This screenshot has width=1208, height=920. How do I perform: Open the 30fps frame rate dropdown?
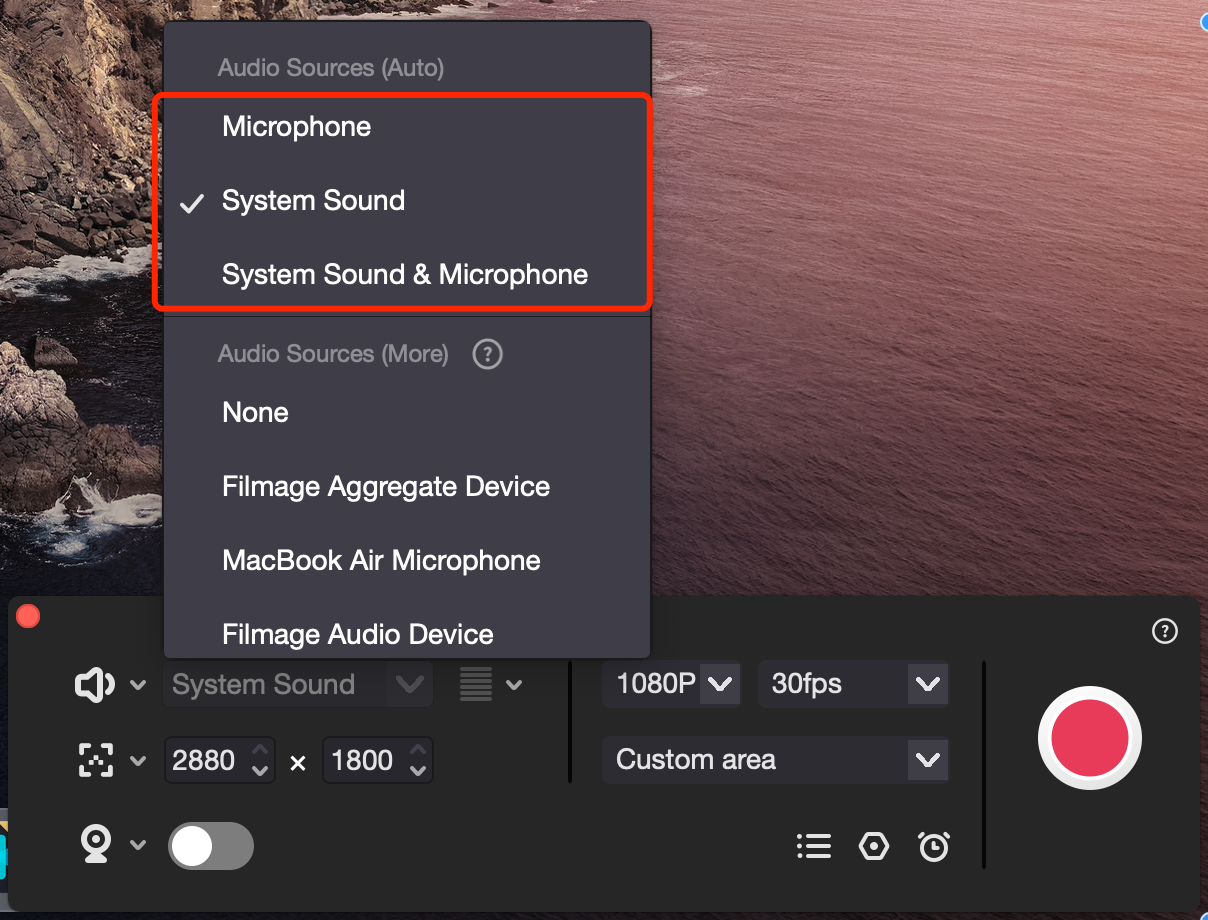[x=853, y=684]
